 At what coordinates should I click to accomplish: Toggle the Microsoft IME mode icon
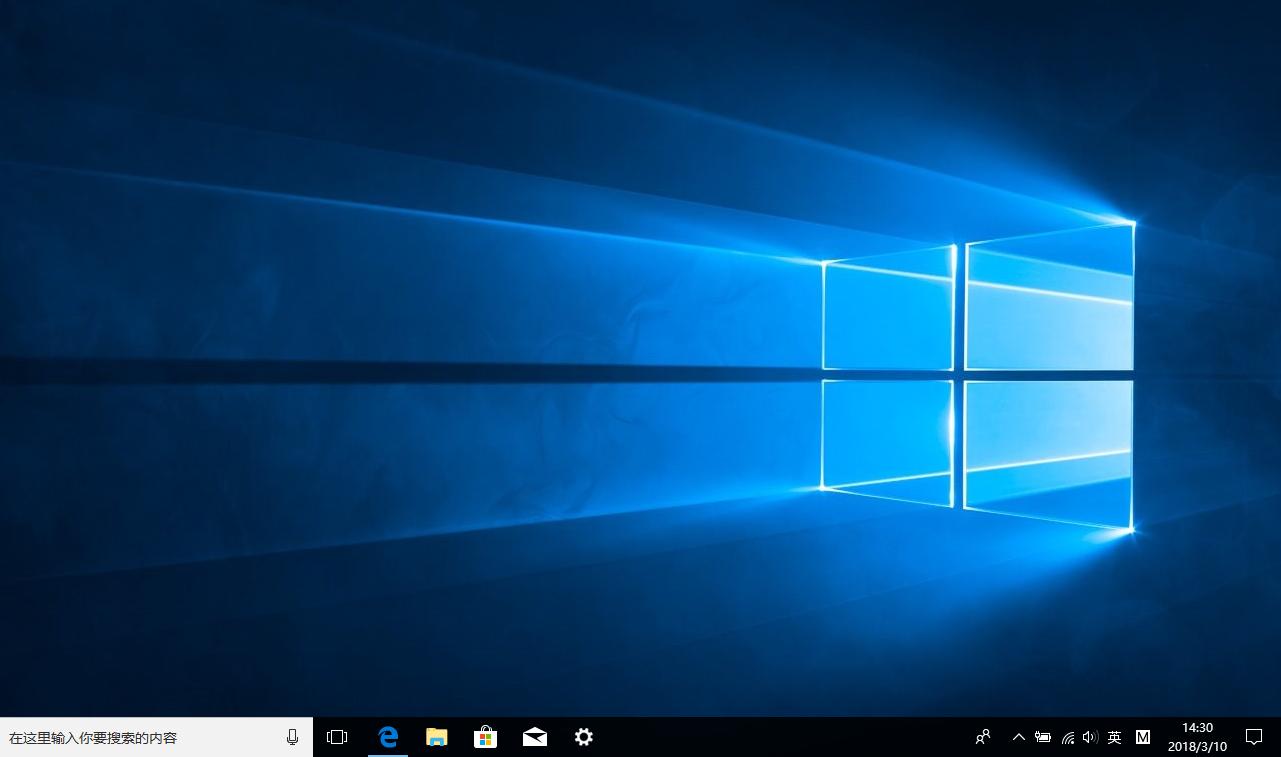coord(1142,737)
